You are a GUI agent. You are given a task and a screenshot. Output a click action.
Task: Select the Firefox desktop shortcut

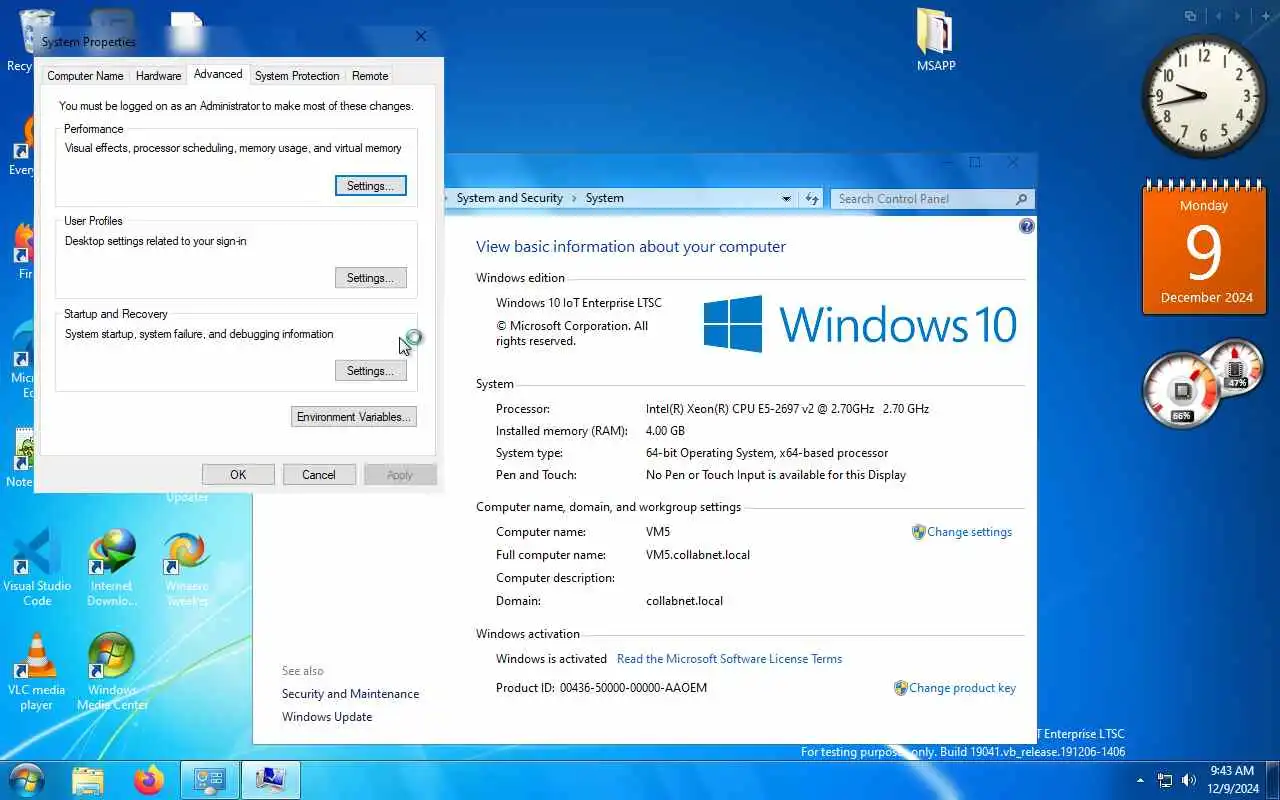(x=22, y=250)
